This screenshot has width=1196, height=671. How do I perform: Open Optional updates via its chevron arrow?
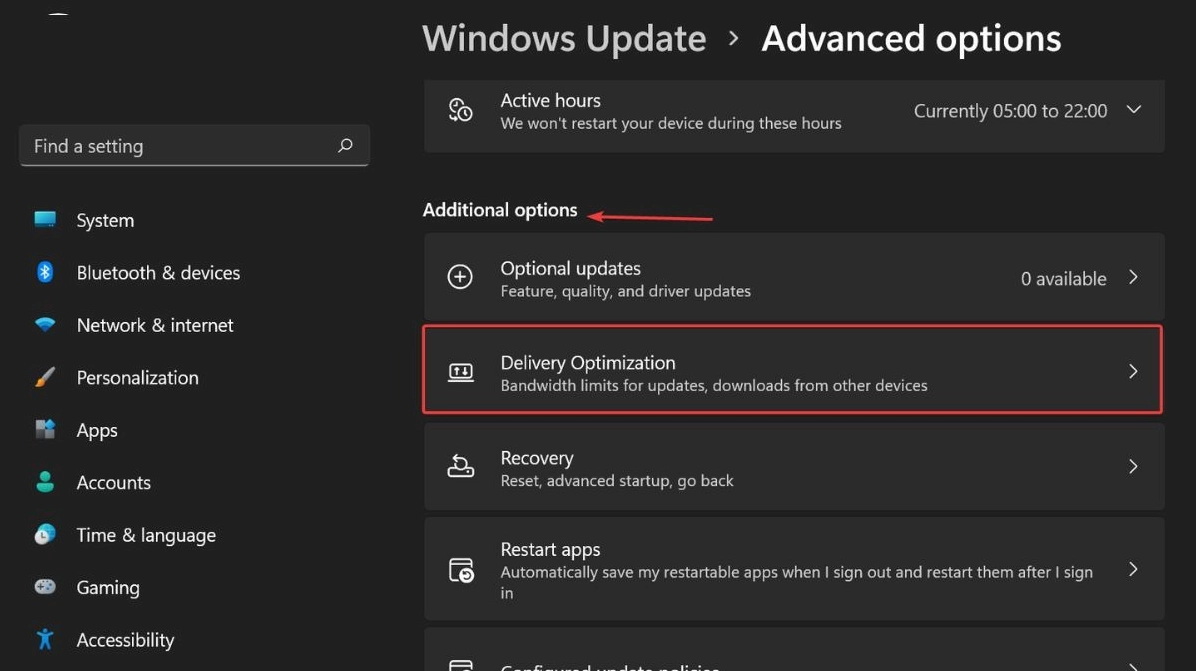[1133, 278]
